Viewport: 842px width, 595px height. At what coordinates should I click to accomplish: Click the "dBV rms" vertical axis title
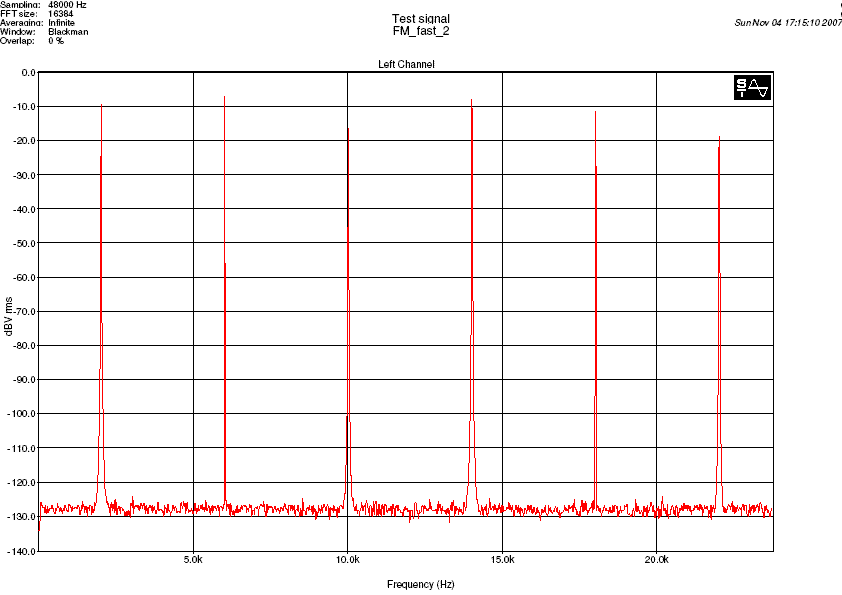pos(8,316)
